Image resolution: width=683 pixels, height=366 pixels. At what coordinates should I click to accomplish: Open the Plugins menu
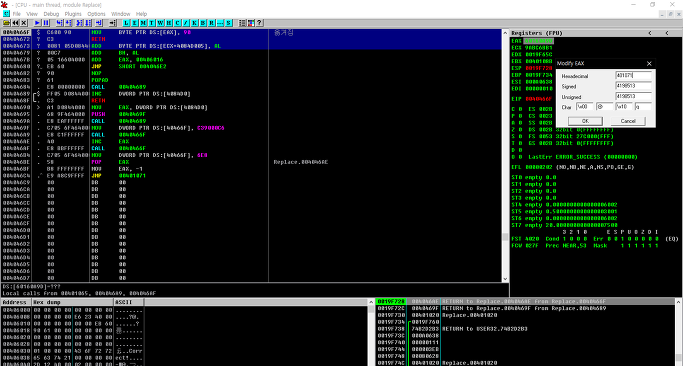click(73, 14)
